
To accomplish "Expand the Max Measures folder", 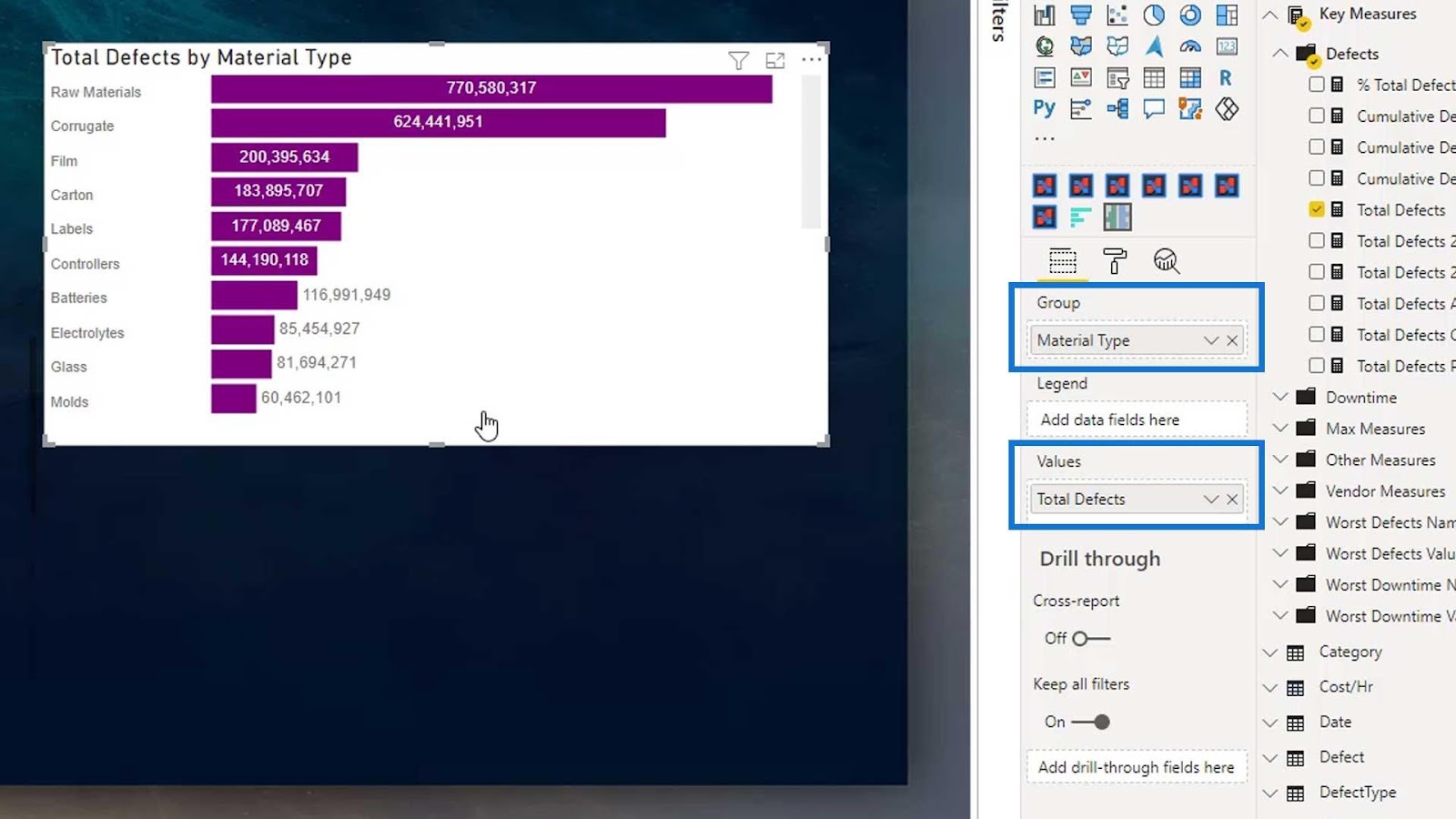I will (1280, 428).
